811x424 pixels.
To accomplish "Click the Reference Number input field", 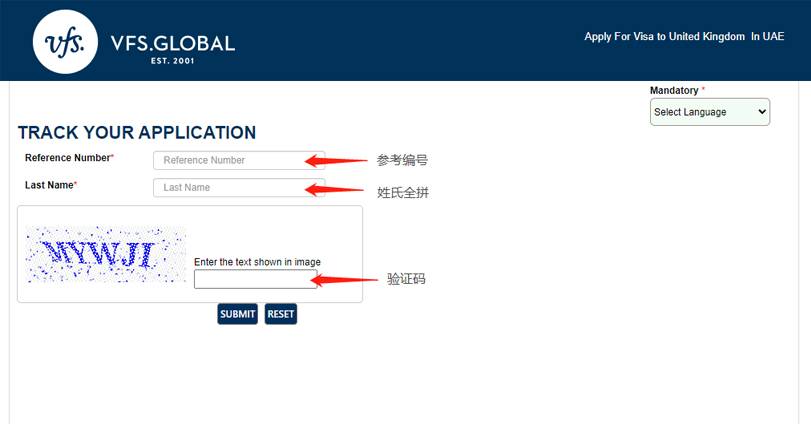I will pos(238,160).
